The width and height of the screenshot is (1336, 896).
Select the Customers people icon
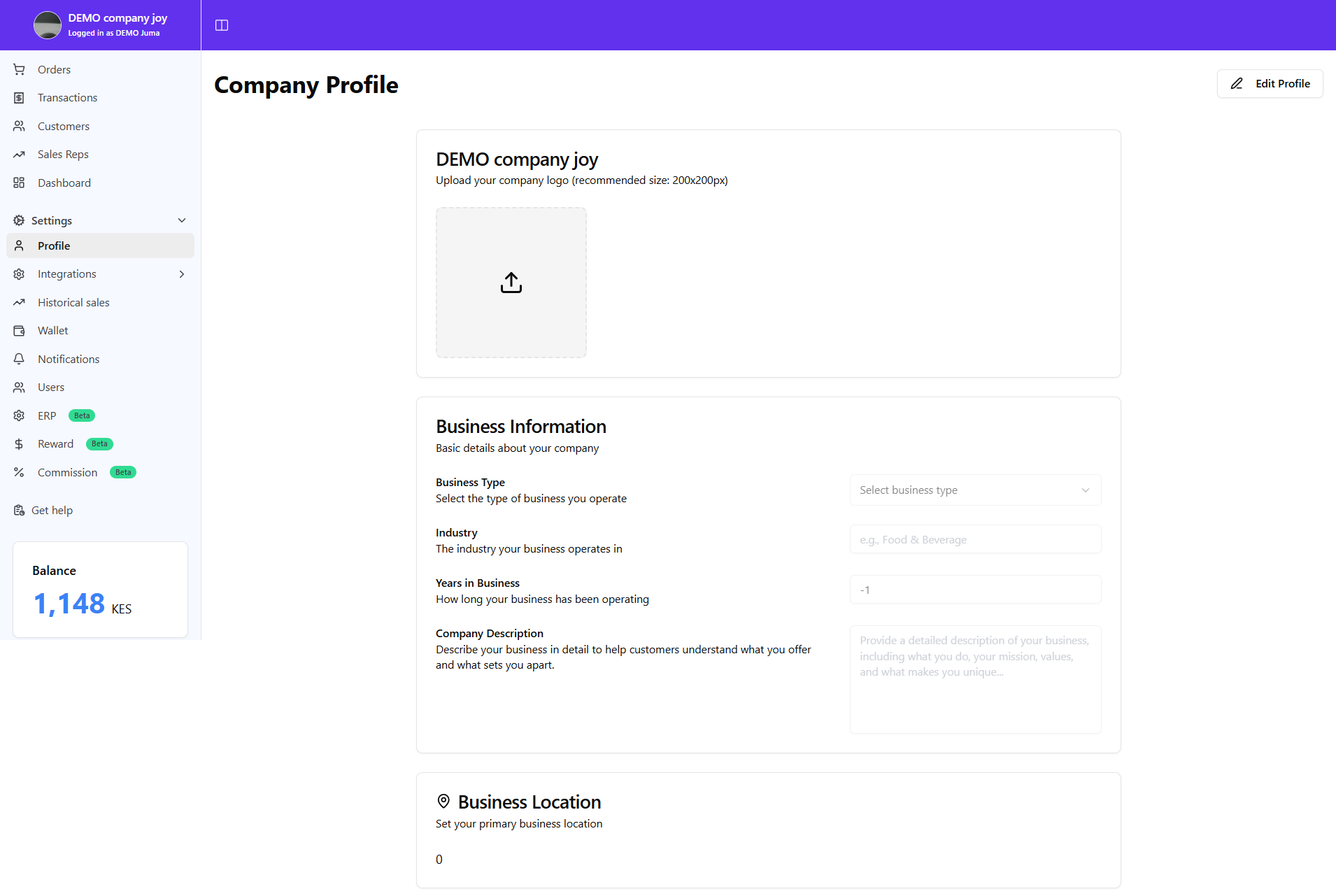coord(19,126)
